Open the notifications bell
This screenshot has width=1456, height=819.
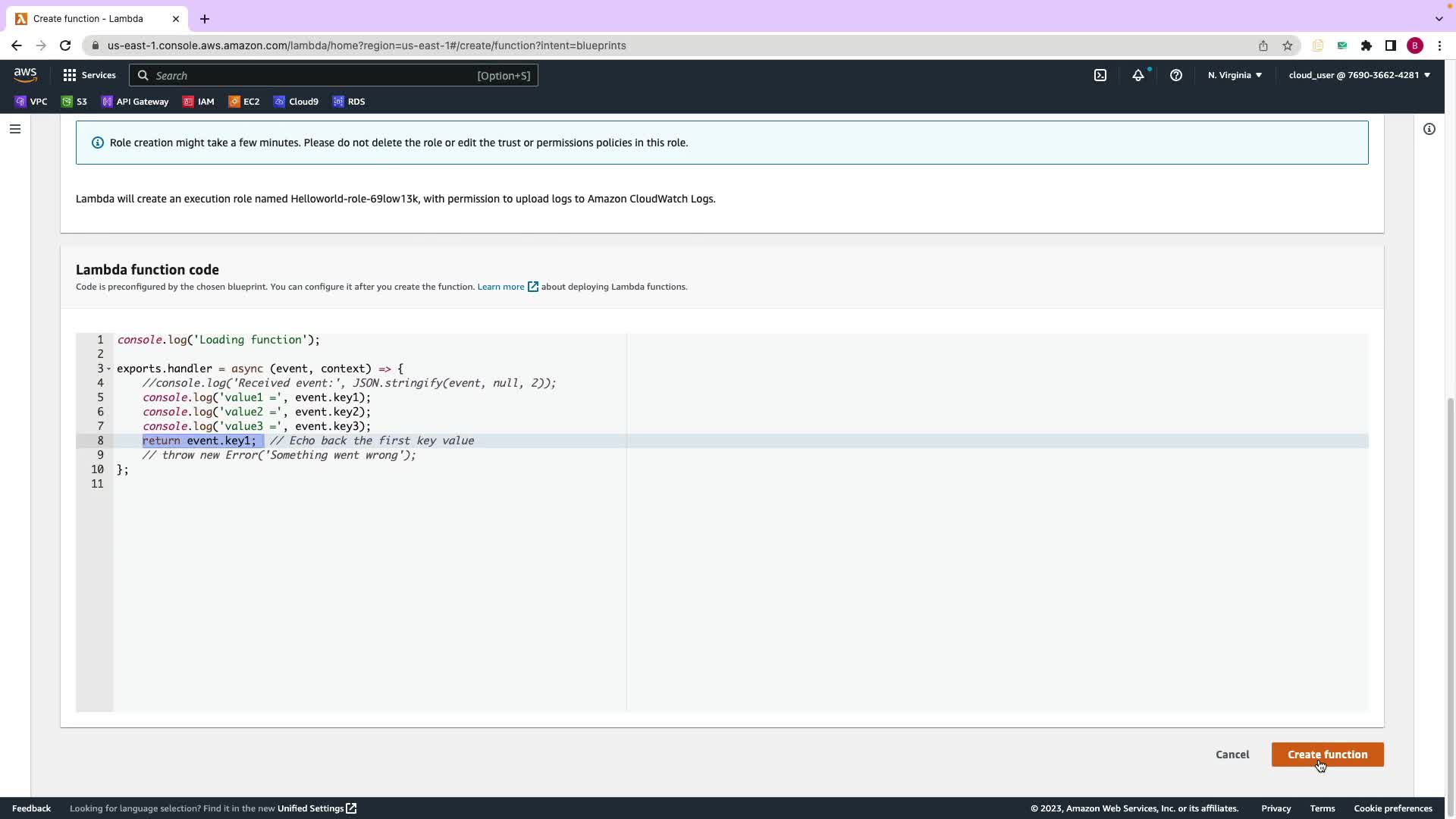click(x=1138, y=75)
